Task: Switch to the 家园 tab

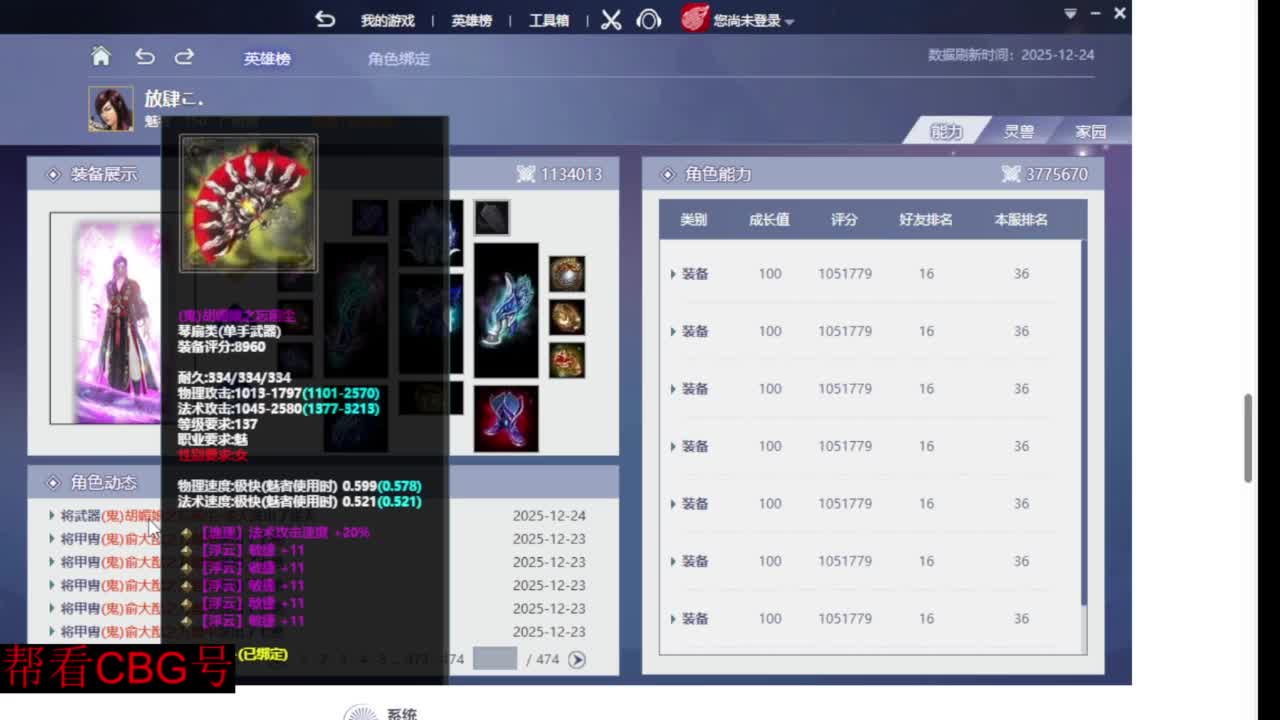Action: [1091, 131]
